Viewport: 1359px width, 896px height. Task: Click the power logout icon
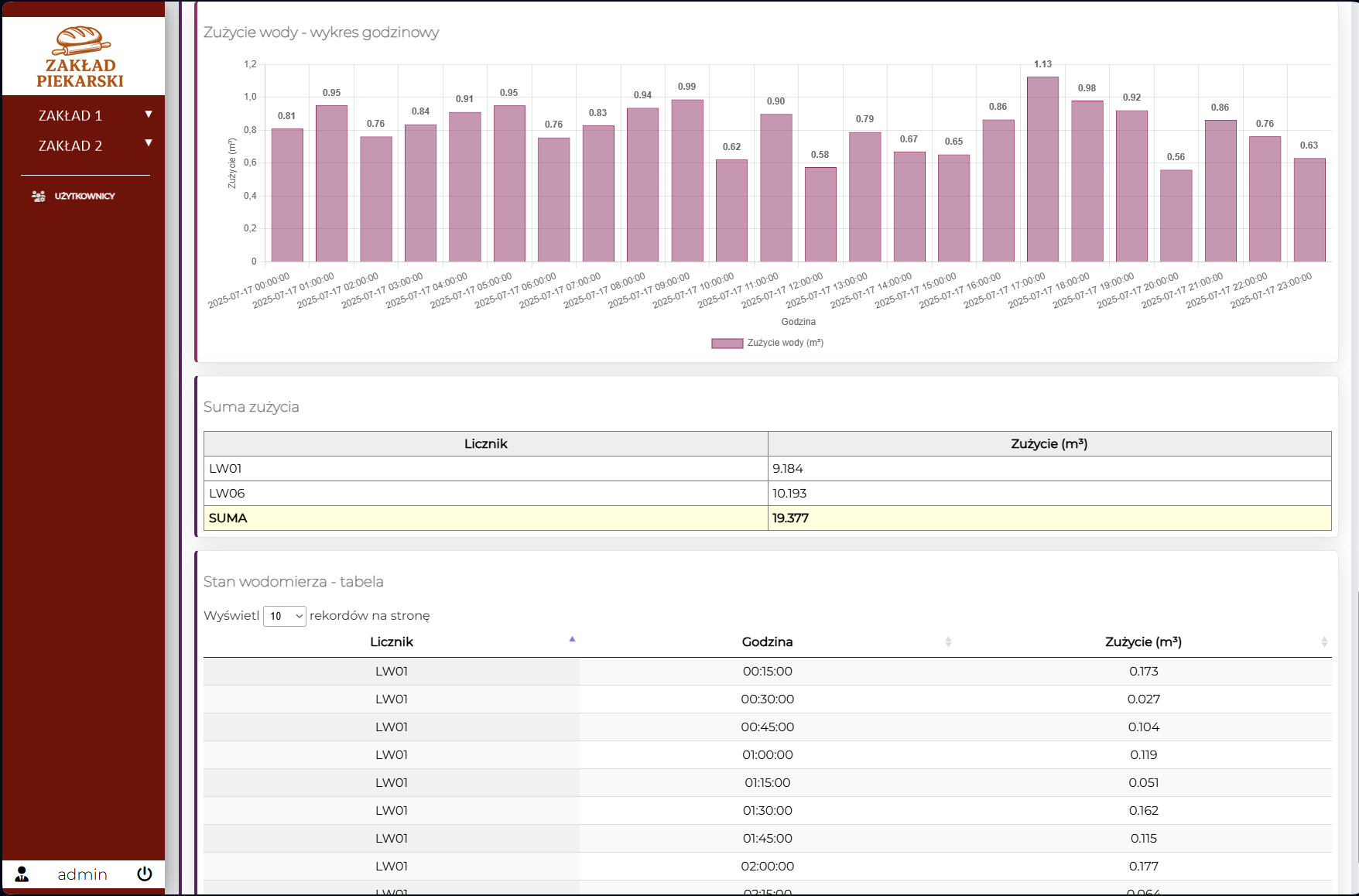145,874
